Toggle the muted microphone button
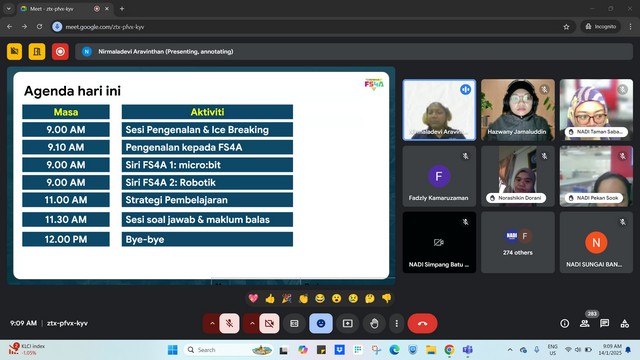 229,323
